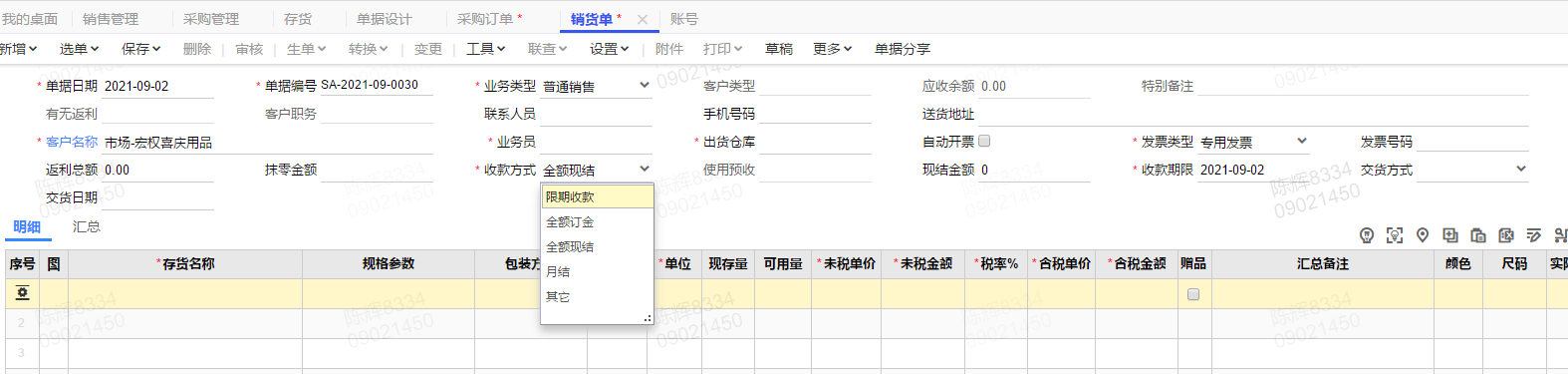Click the batch edit pencil icon above the grid
This screenshot has width=1568, height=374.
[1534, 235]
